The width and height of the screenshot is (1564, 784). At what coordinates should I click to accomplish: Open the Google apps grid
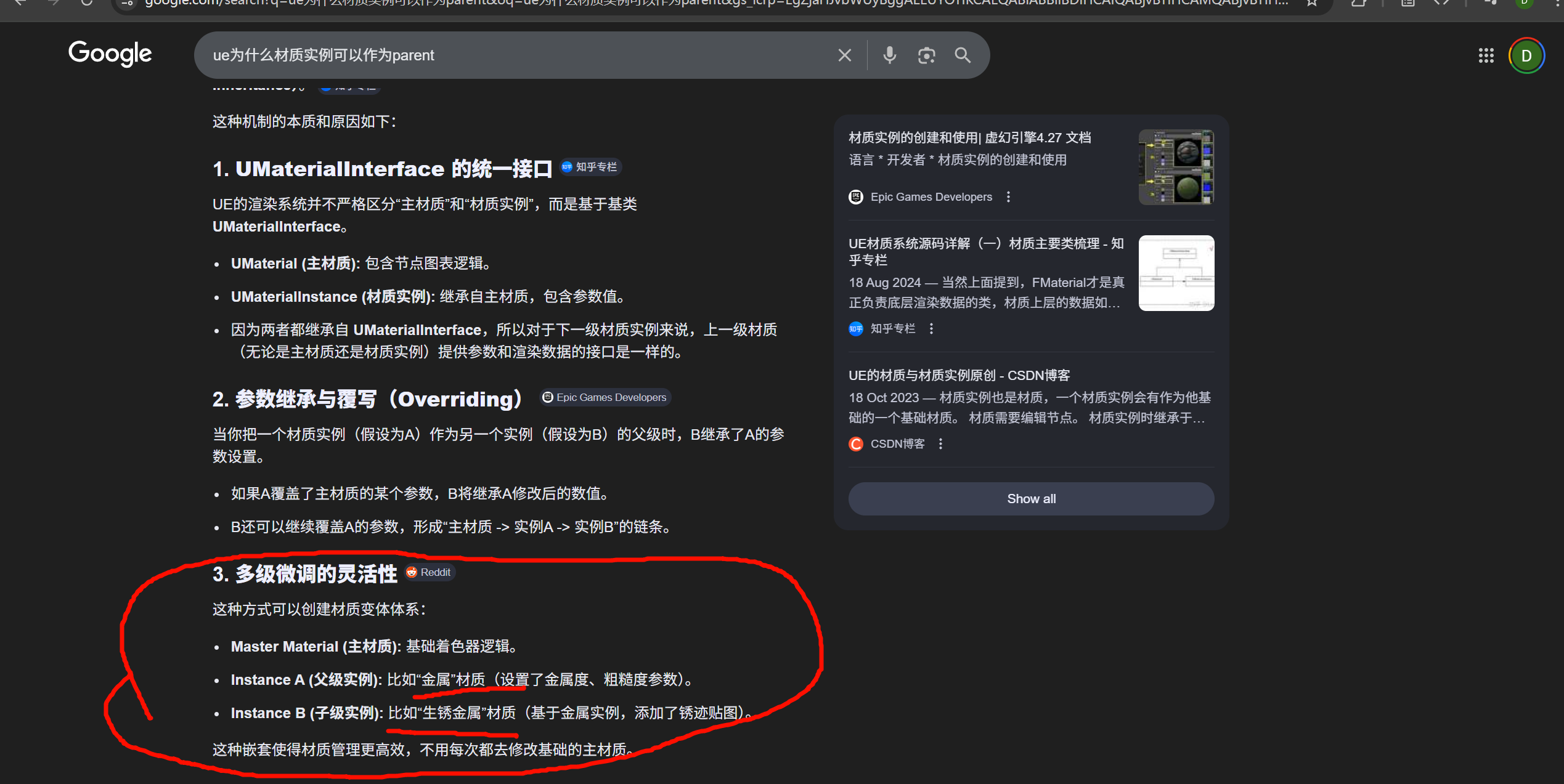[x=1486, y=56]
